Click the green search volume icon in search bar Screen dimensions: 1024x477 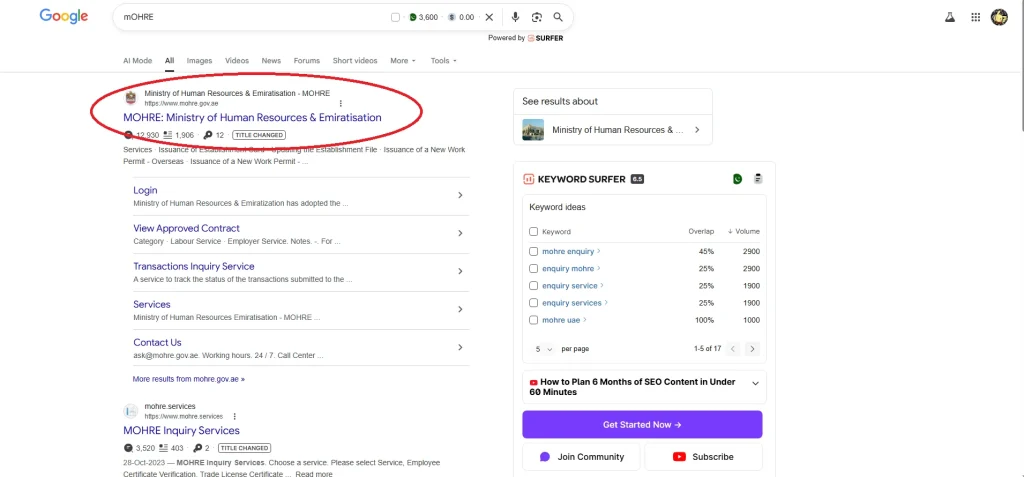[x=413, y=17]
